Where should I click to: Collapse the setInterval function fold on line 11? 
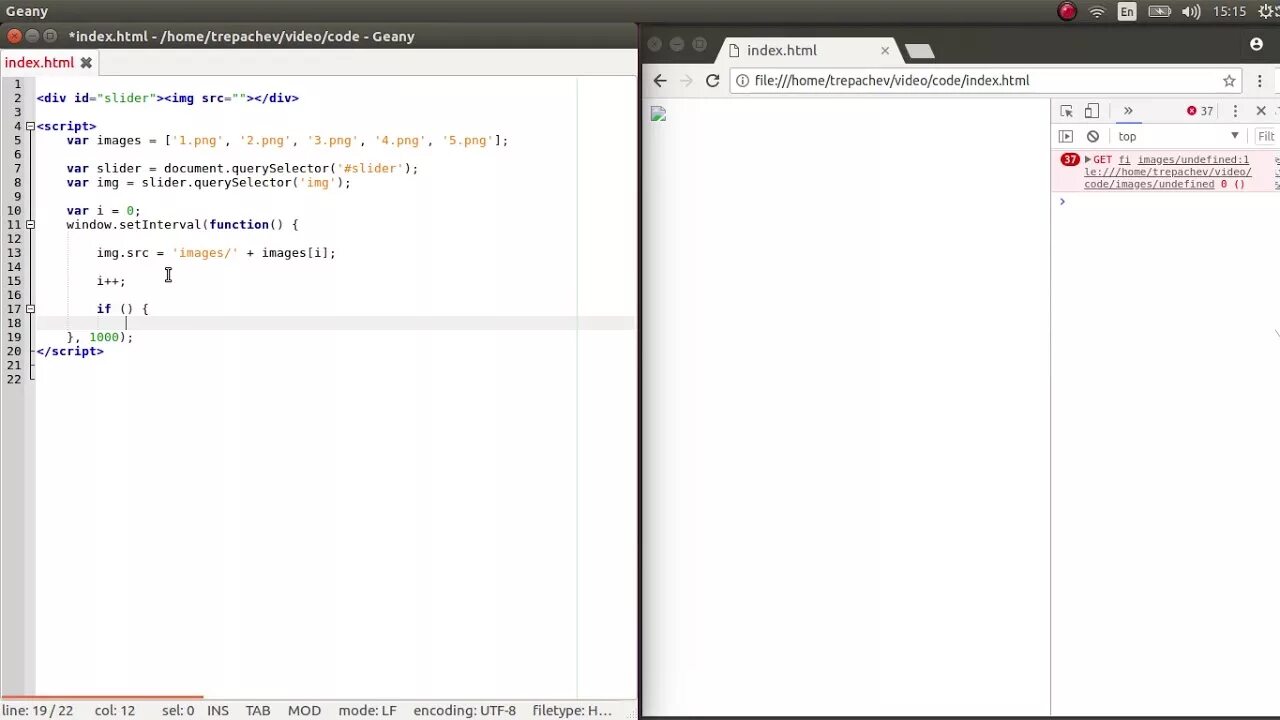30,224
